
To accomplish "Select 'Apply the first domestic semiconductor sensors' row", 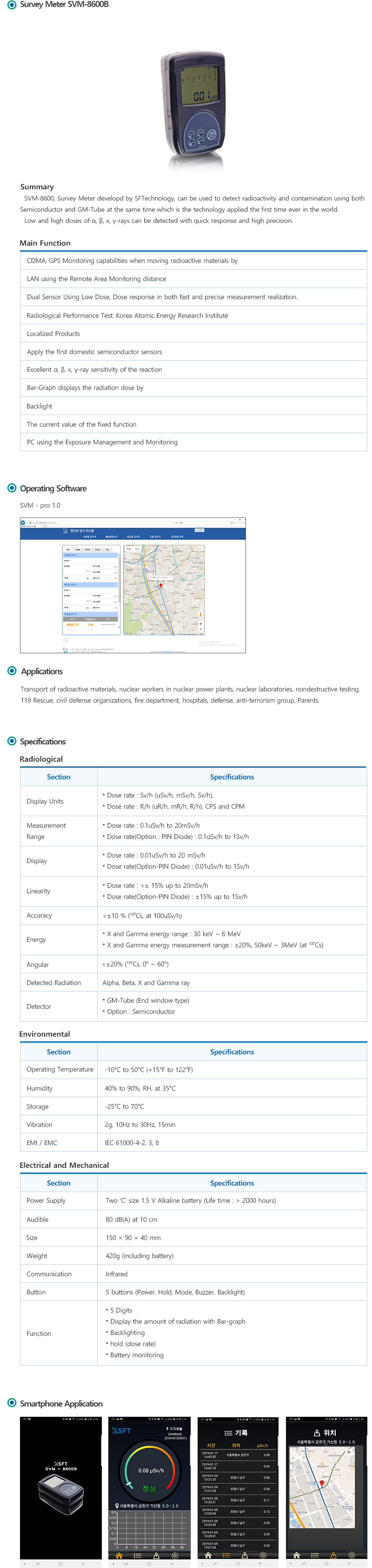I will click(193, 352).
